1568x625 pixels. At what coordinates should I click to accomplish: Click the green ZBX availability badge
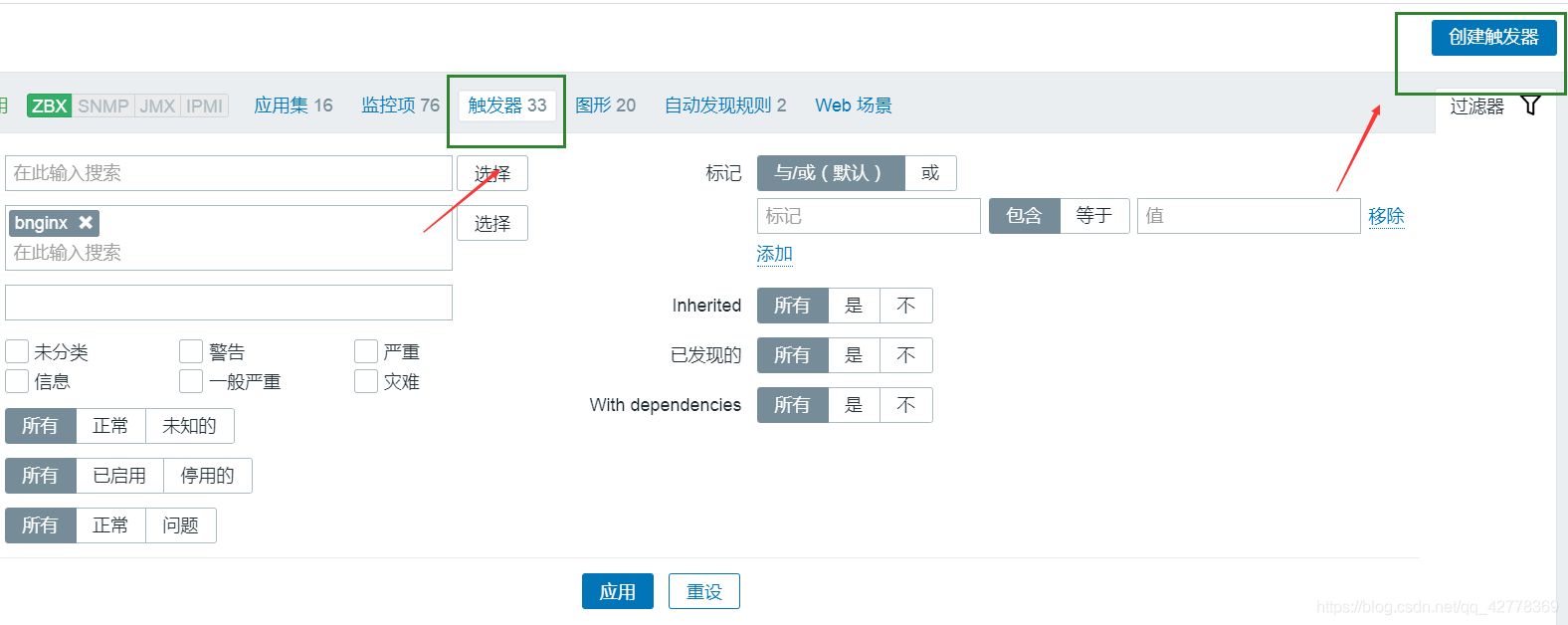(50, 105)
